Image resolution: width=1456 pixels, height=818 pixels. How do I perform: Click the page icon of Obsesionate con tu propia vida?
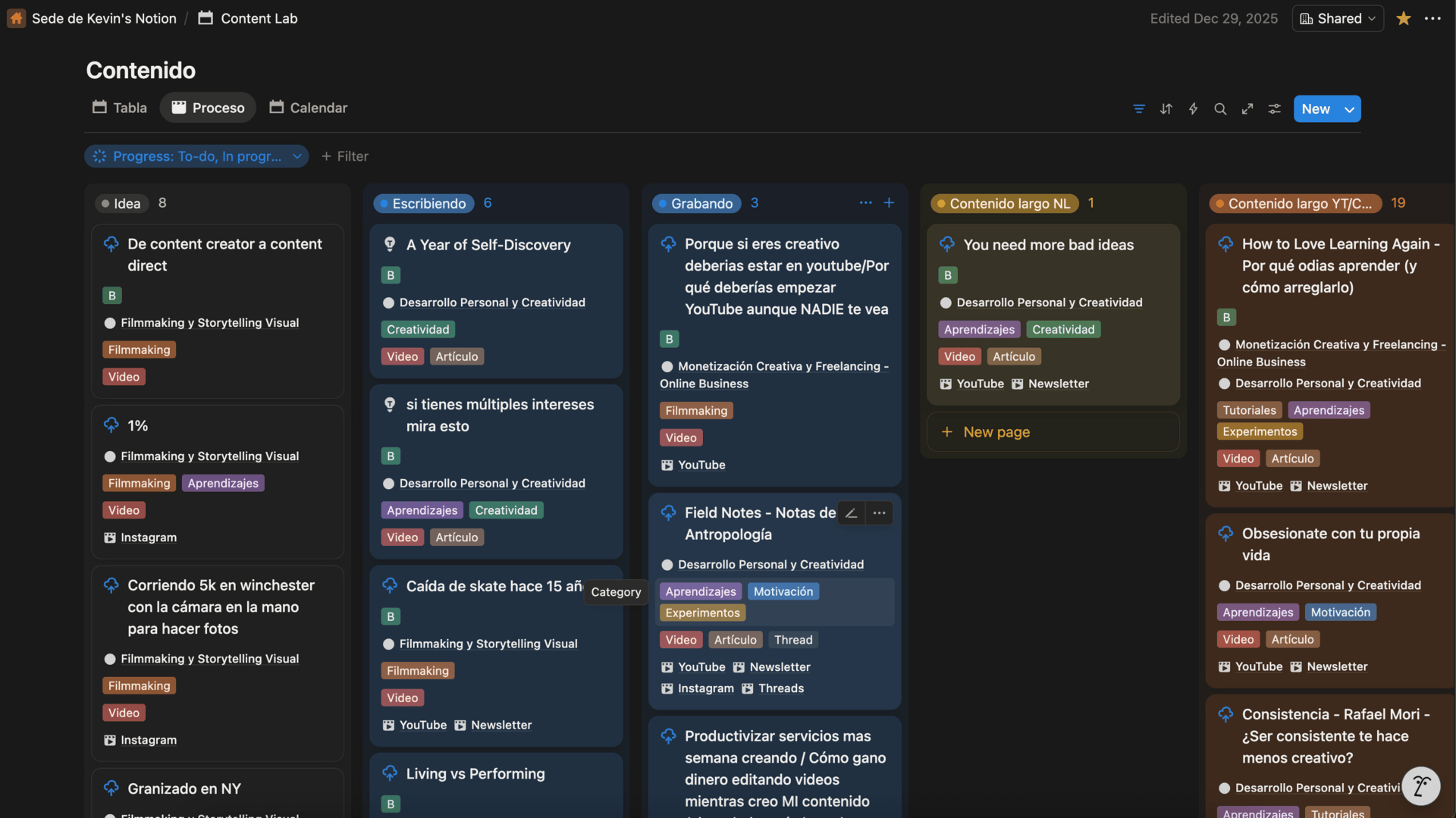1225,534
